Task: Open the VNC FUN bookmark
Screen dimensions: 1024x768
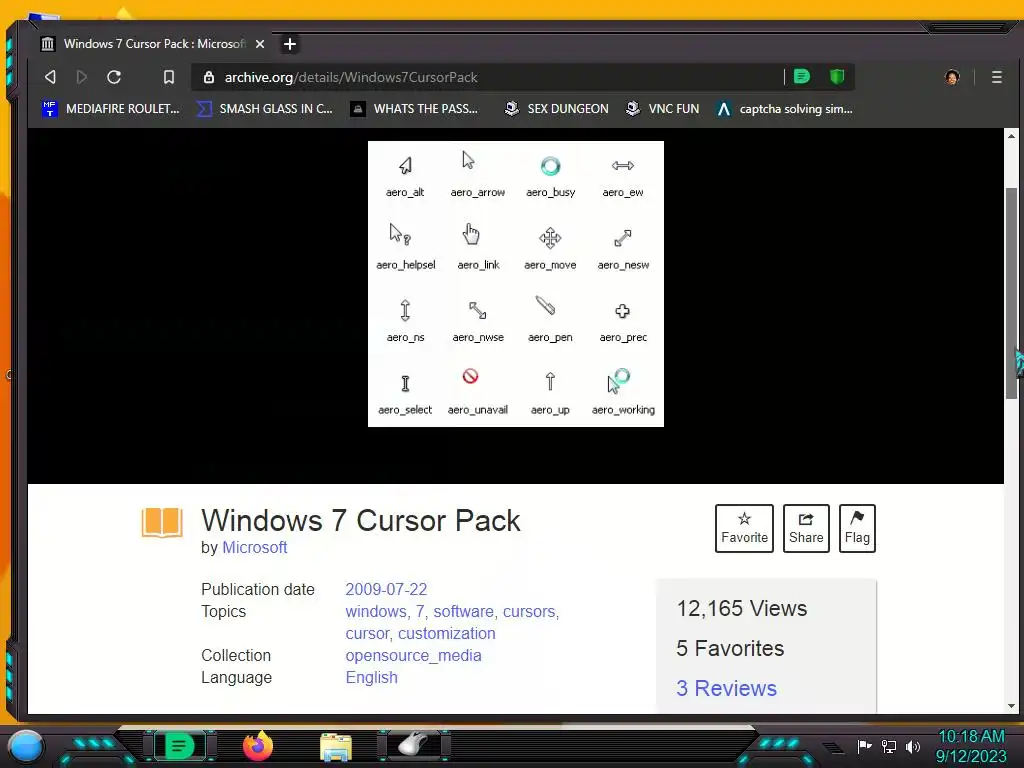Action: point(662,108)
